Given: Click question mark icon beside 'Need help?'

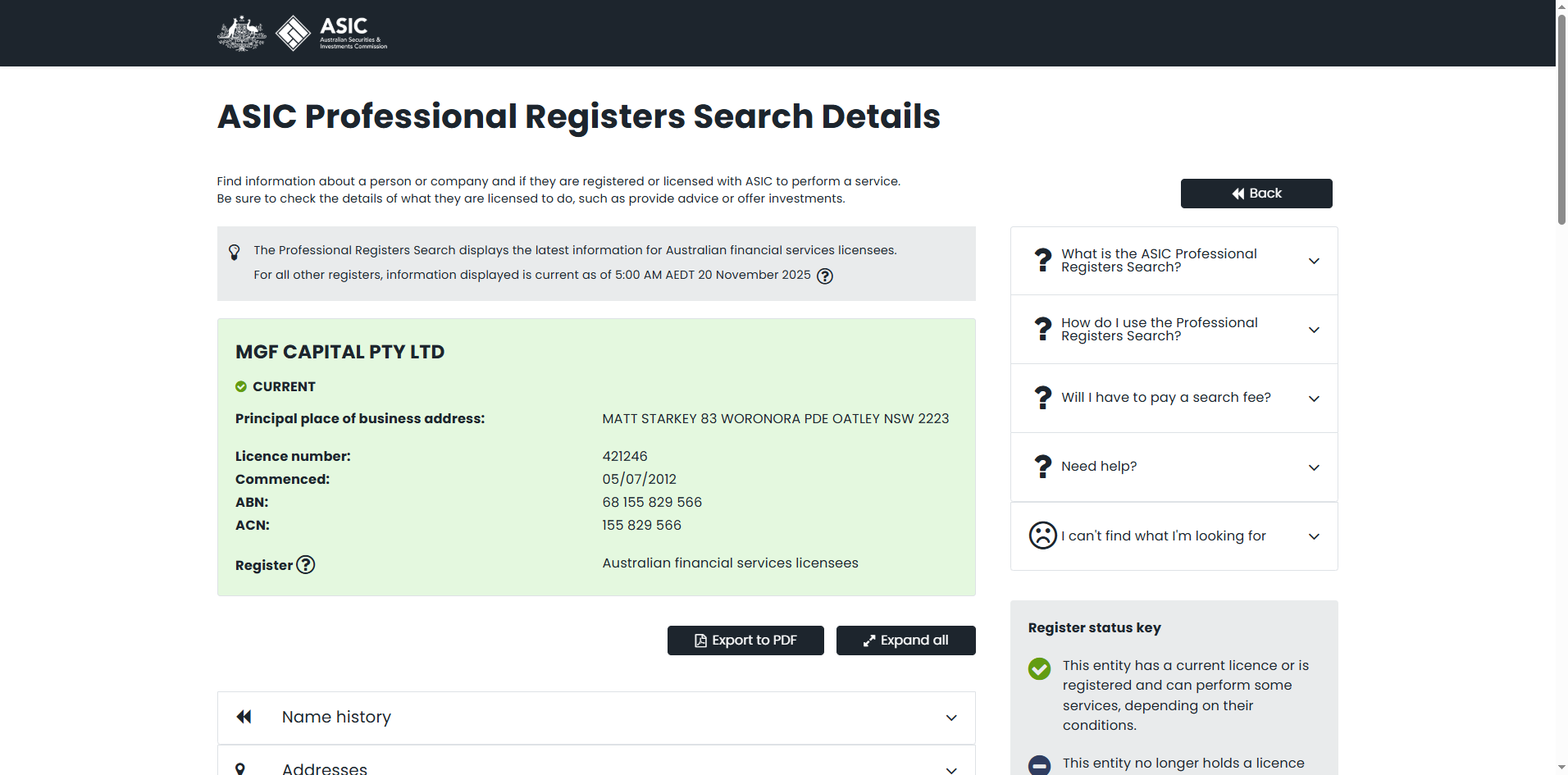Looking at the screenshot, I should click(x=1043, y=467).
